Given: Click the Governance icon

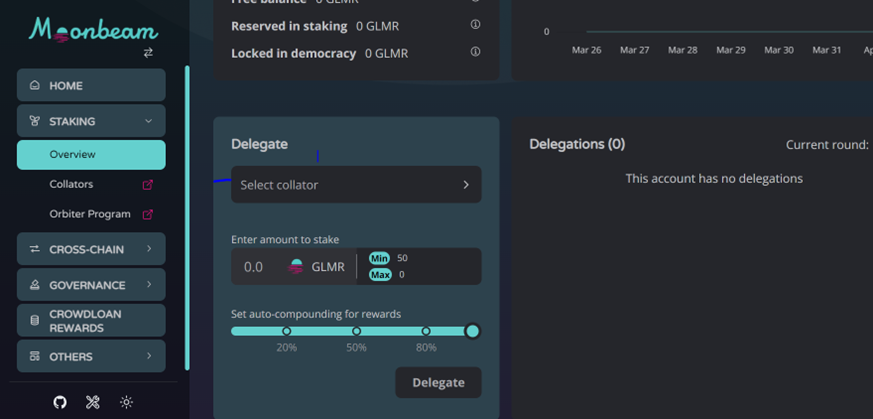Looking at the screenshot, I should coord(35,285).
